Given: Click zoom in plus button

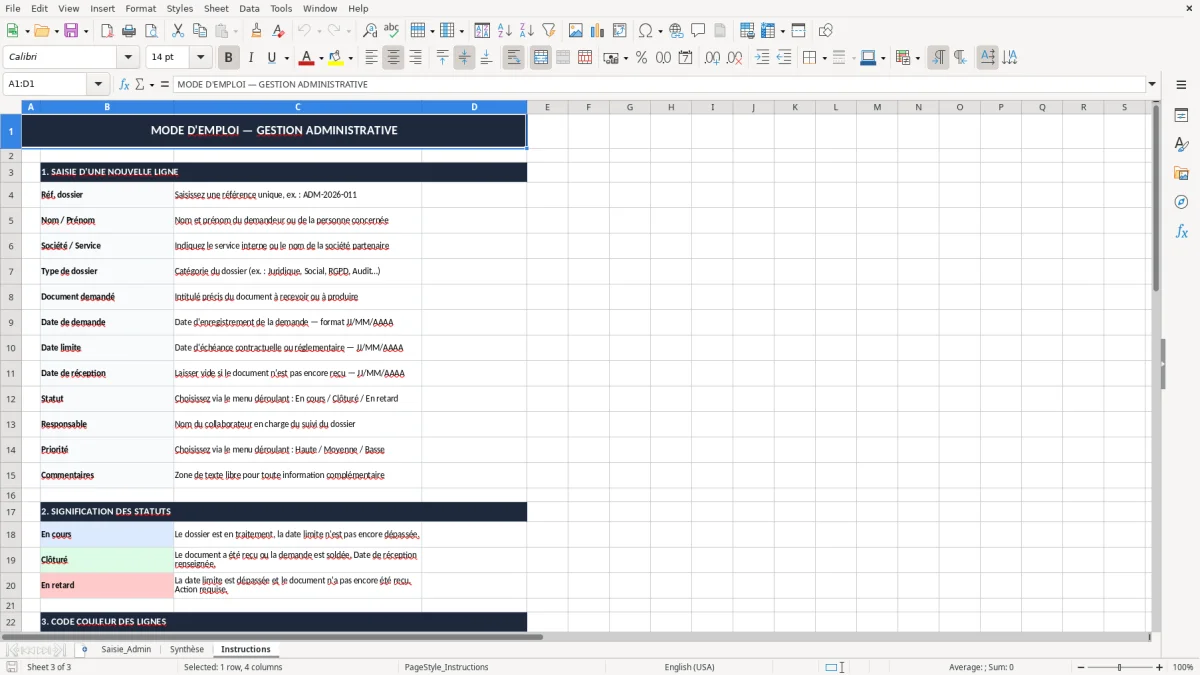Looking at the screenshot, I should tap(1159, 667).
